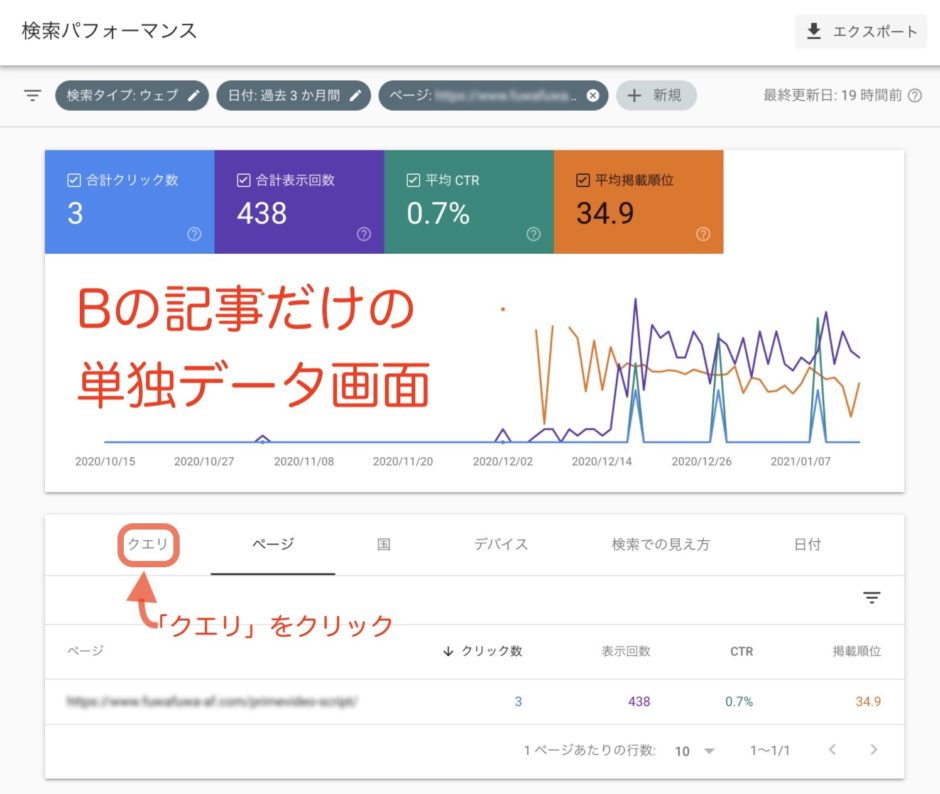The height and width of the screenshot is (794, 940).
Task: Open the help icon on the 平均掲載順位 card
Action: coord(703,234)
